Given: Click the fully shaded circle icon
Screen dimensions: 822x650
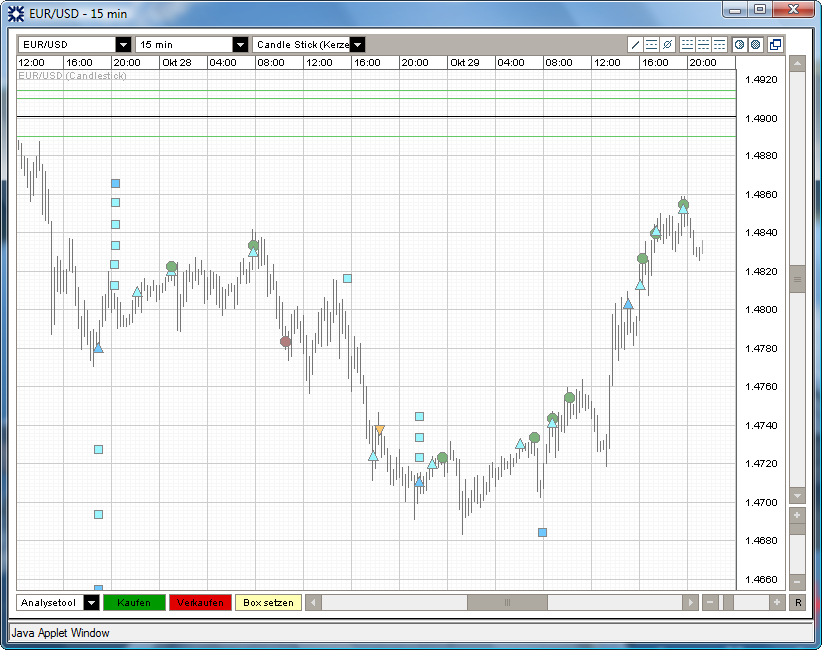Looking at the screenshot, I should [755, 45].
